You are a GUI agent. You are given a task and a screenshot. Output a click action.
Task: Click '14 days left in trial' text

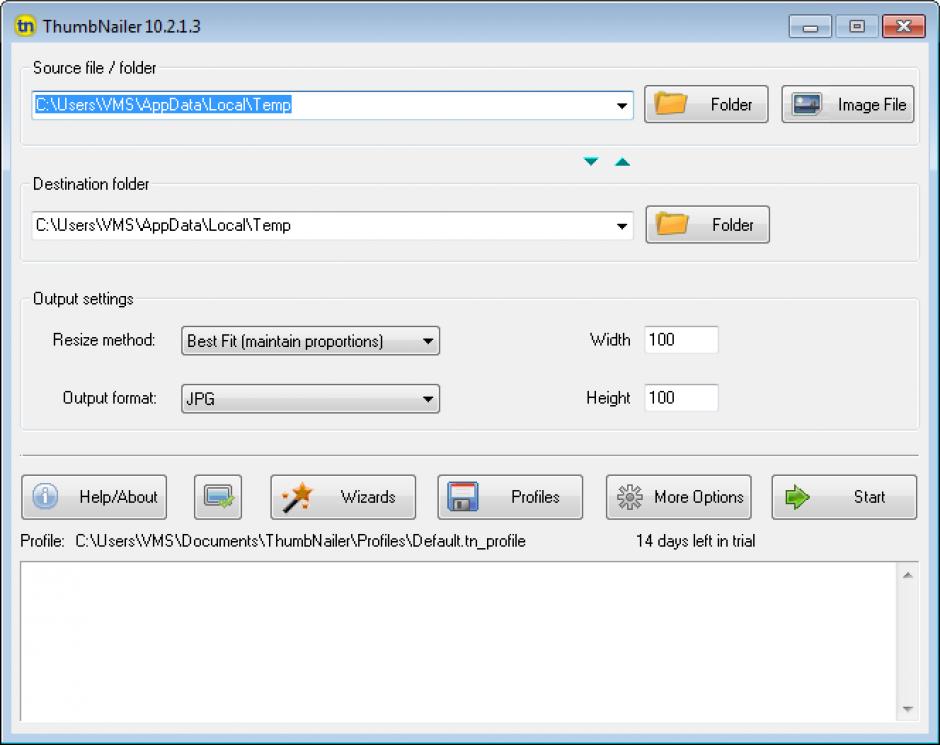(x=695, y=541)
